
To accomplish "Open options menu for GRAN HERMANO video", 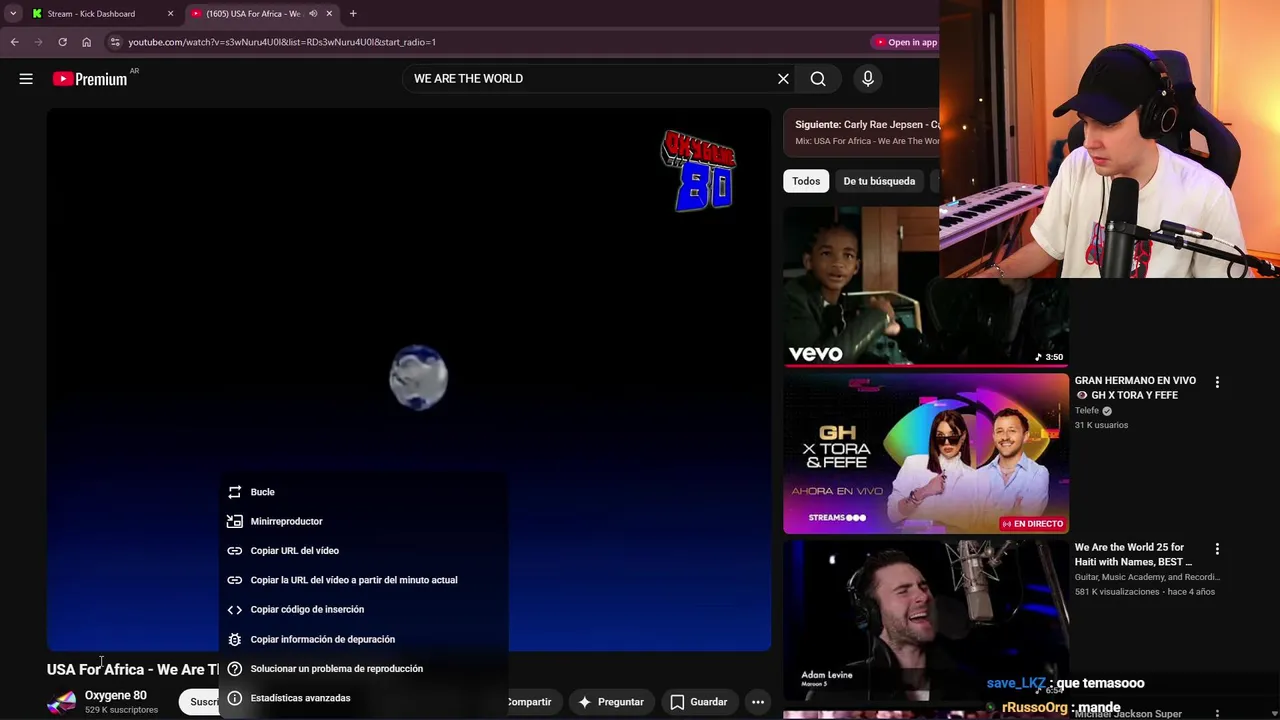I will coord(1217,382).
